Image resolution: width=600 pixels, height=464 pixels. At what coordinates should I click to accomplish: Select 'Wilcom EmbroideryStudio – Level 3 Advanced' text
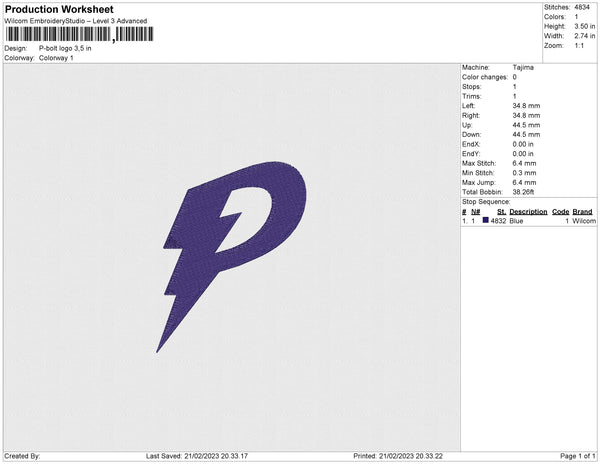tap(76, 21)
